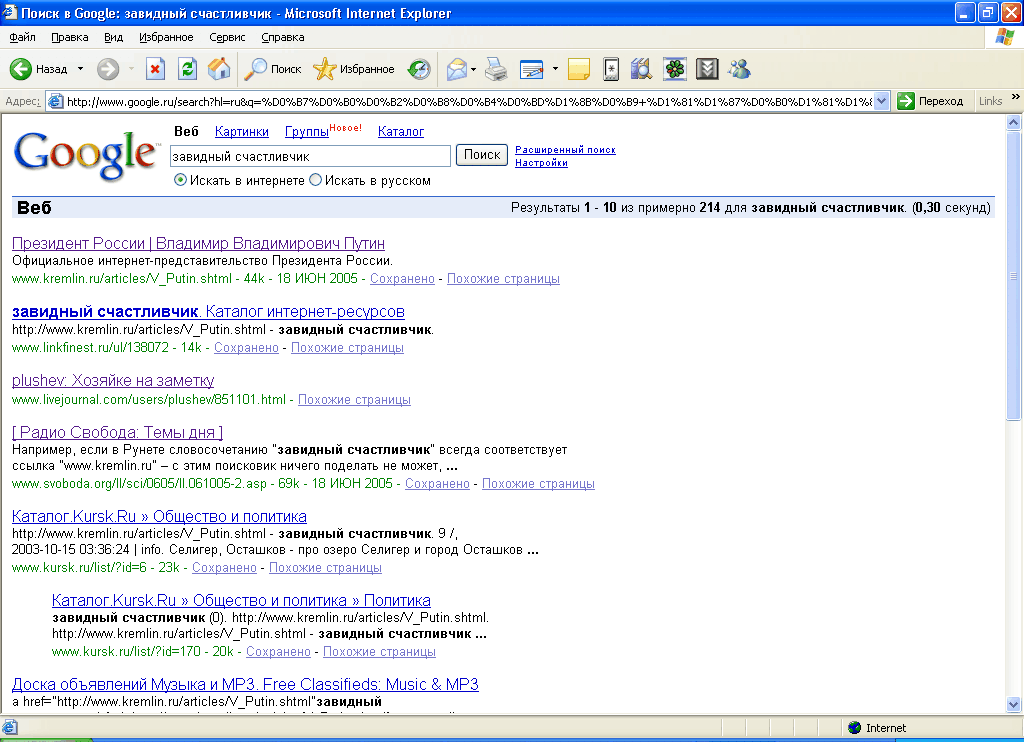Stop loading with the red X icon
The width and height of the screenshot is (1024, 742).
pos(155,69)
